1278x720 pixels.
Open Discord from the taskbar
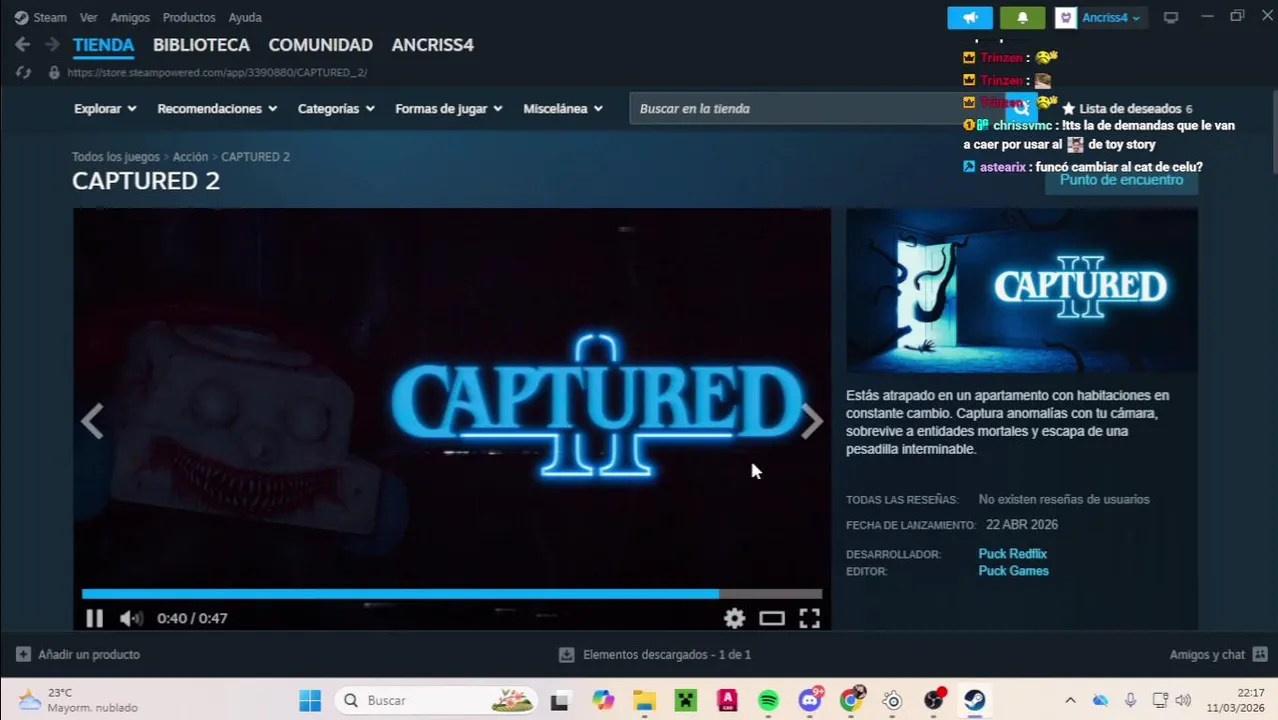(810, 700)
